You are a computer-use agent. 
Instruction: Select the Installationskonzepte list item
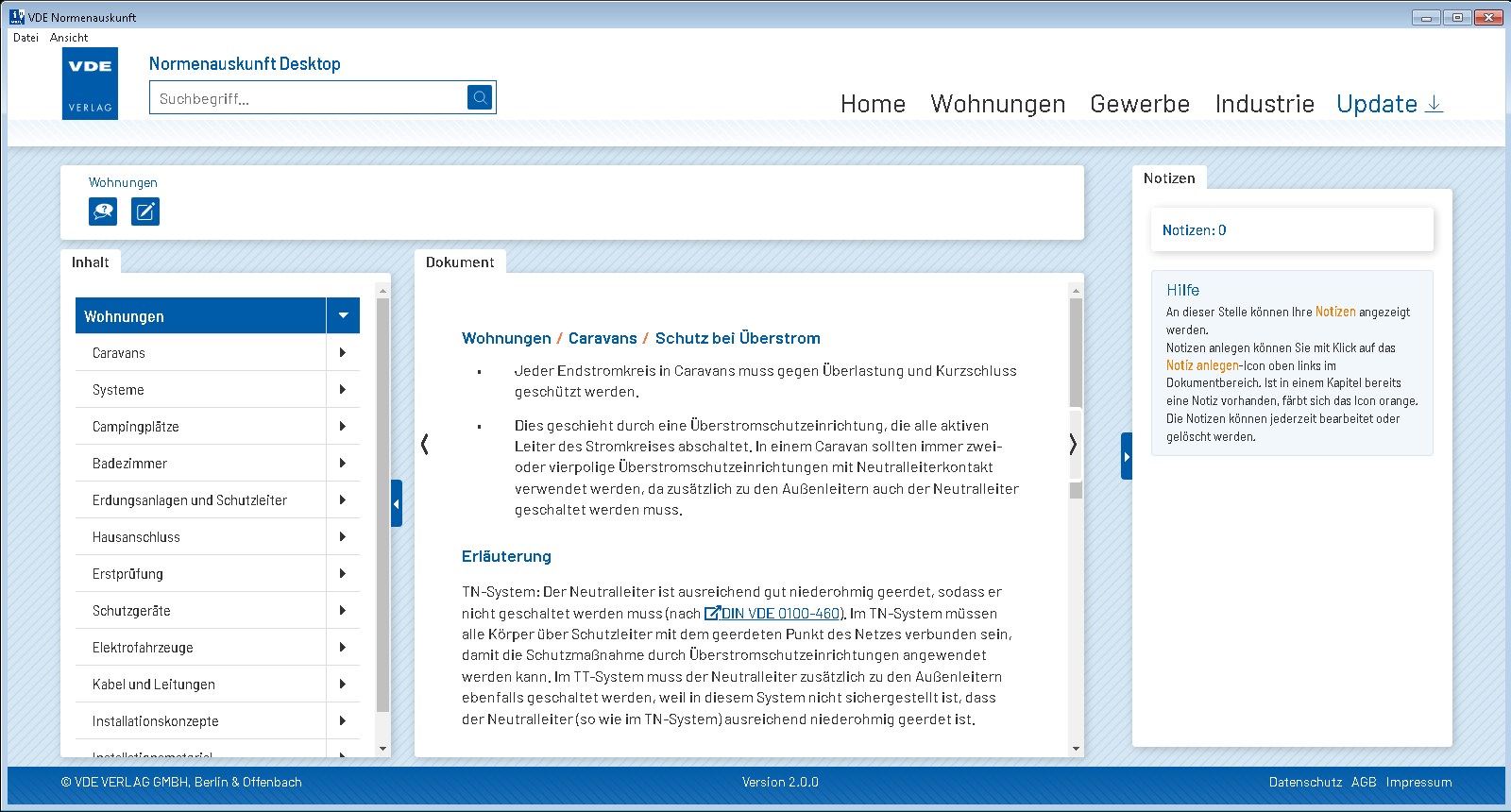click(201, 720)
